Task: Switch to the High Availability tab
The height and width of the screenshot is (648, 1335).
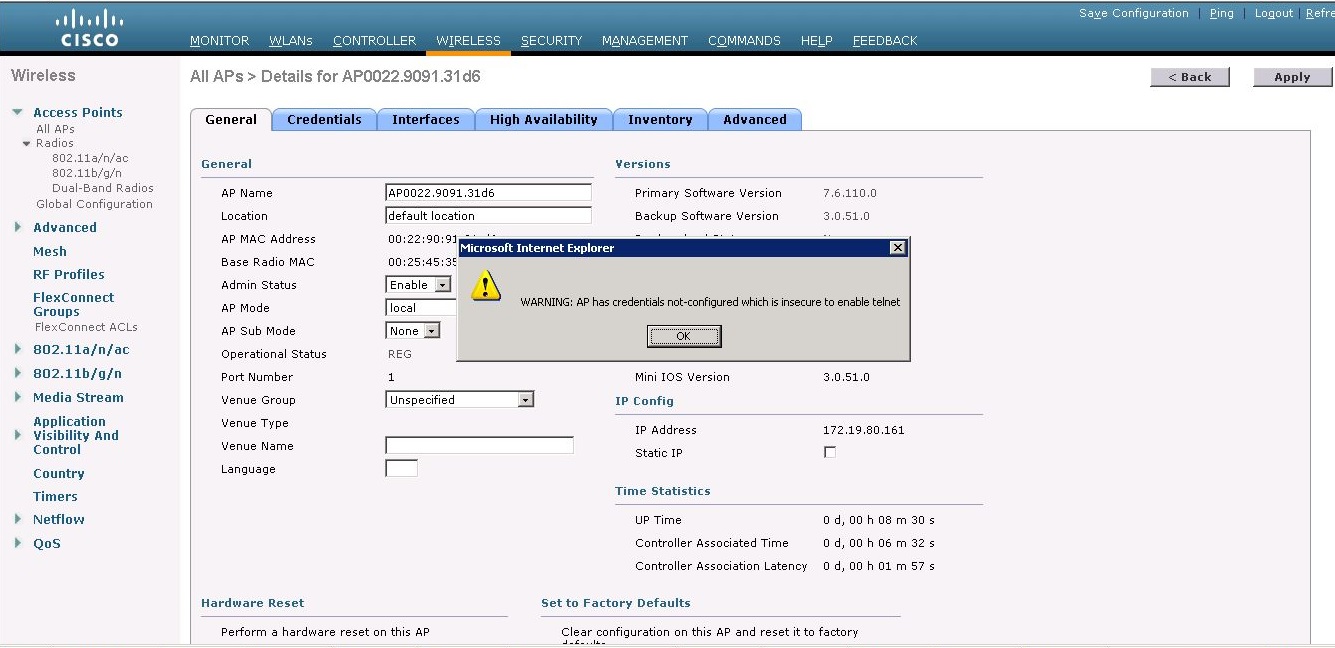Action: 543,119
